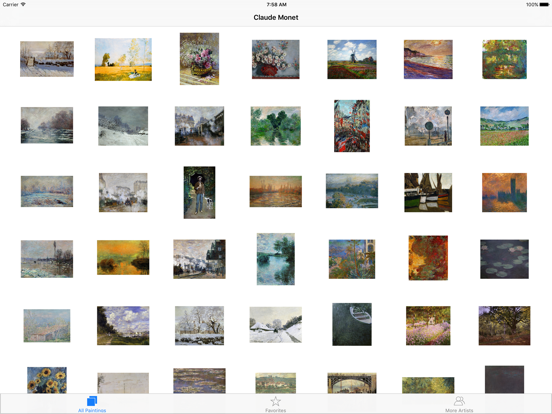The width and height of the screenshot is (552, 414).
Task: Open the snow-covered road with cottages painting
Action: (276, 325)
